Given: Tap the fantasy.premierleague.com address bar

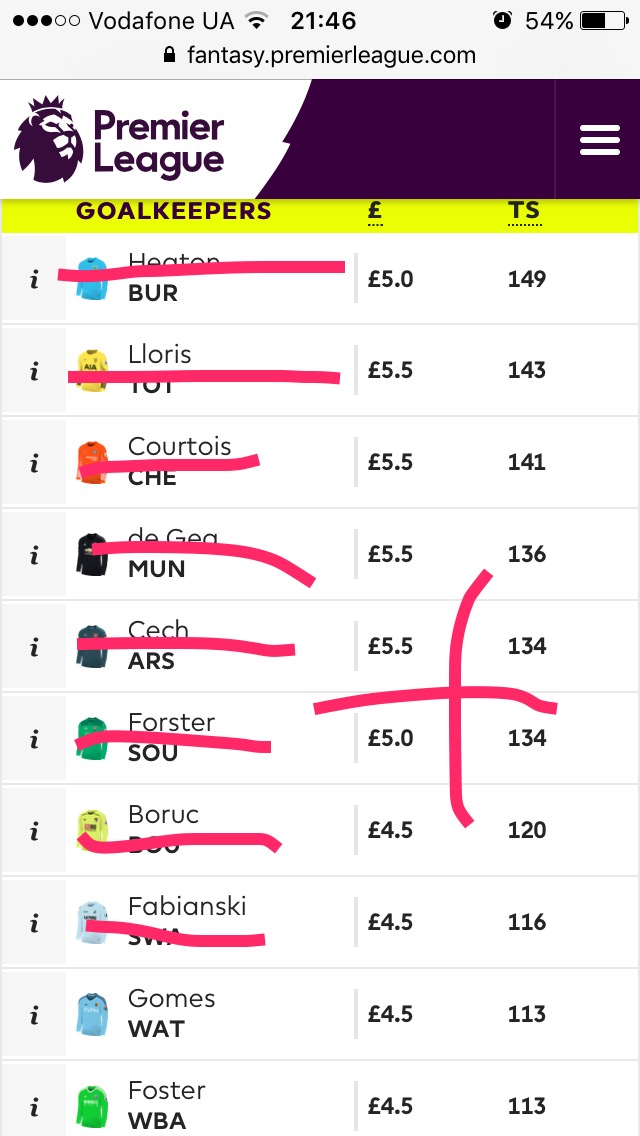Looking at the screenshot, I should pos(320,55).
